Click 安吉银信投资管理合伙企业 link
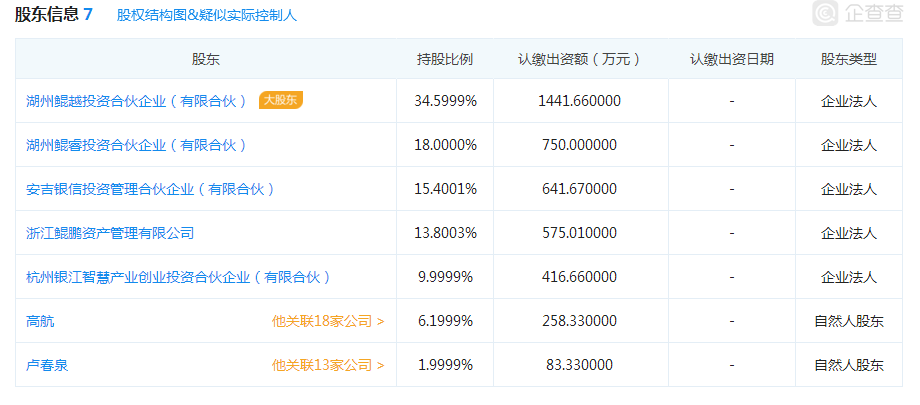The width and height of the screenshot is (920, 405). coord(150,189)
